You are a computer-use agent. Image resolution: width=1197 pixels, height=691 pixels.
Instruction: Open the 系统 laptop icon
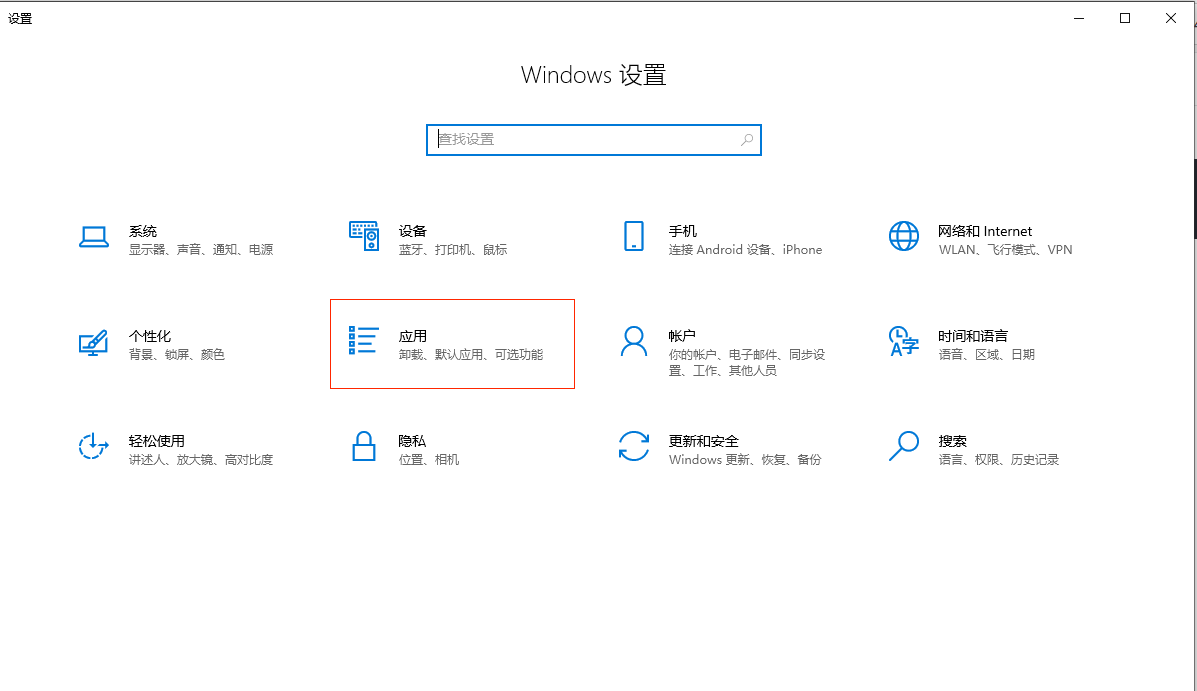coord(93,237)
